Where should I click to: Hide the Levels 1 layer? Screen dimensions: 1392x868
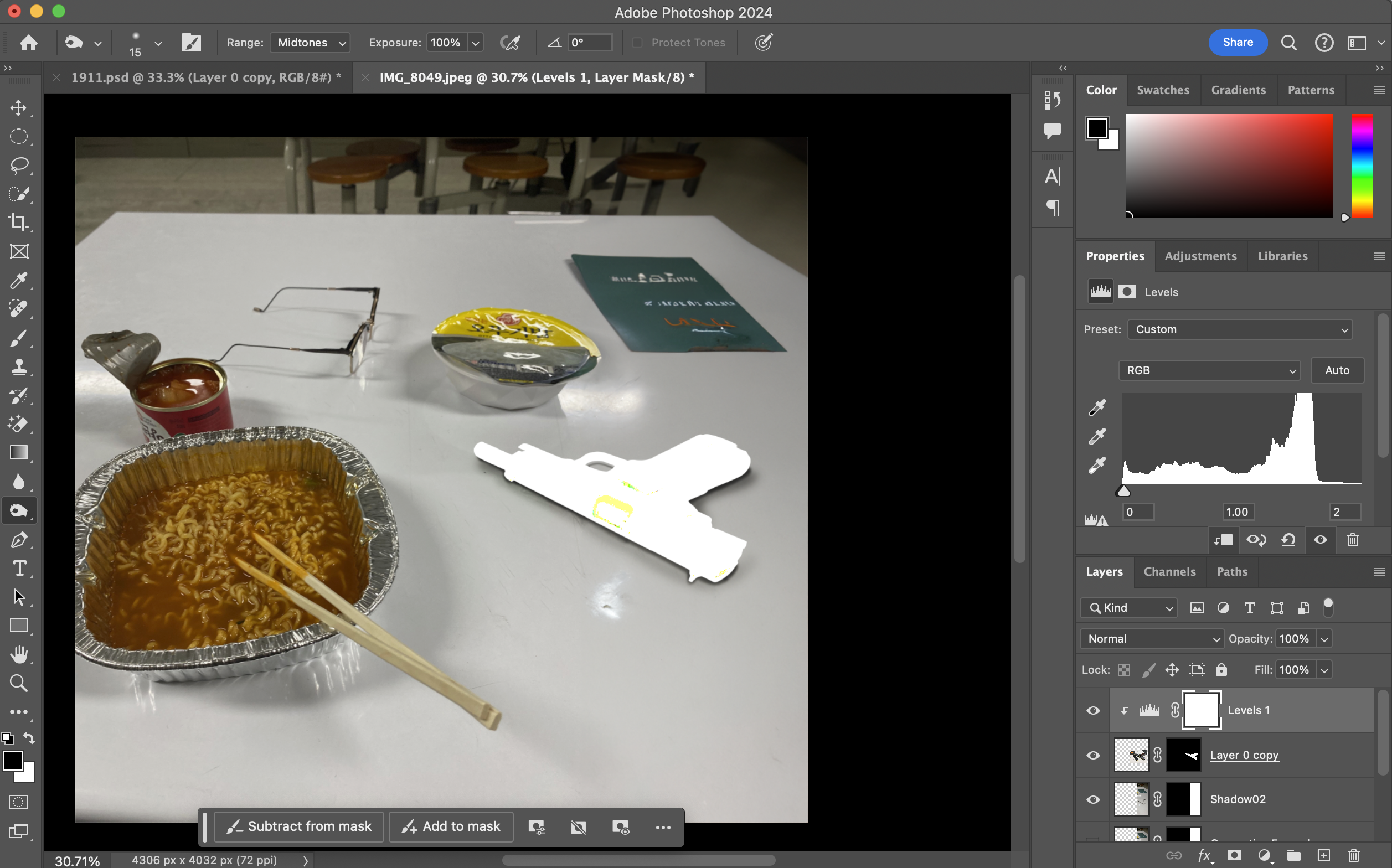coord(1093,711)
